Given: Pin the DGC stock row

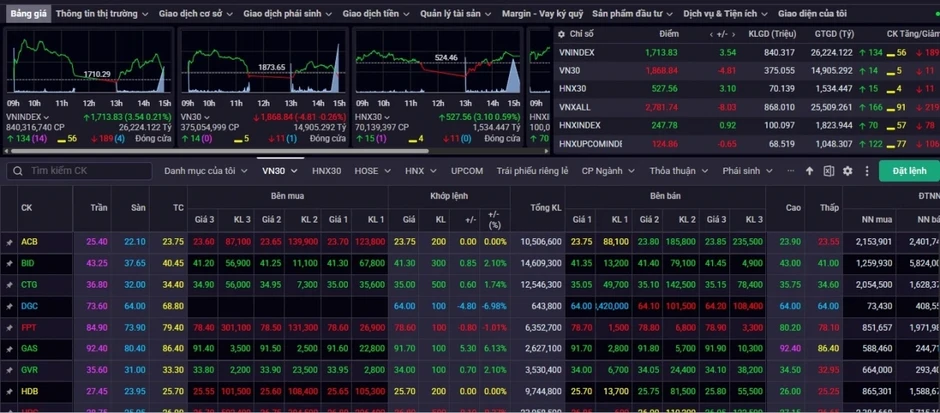Looking at the screenshot, I should coord(9,306).
